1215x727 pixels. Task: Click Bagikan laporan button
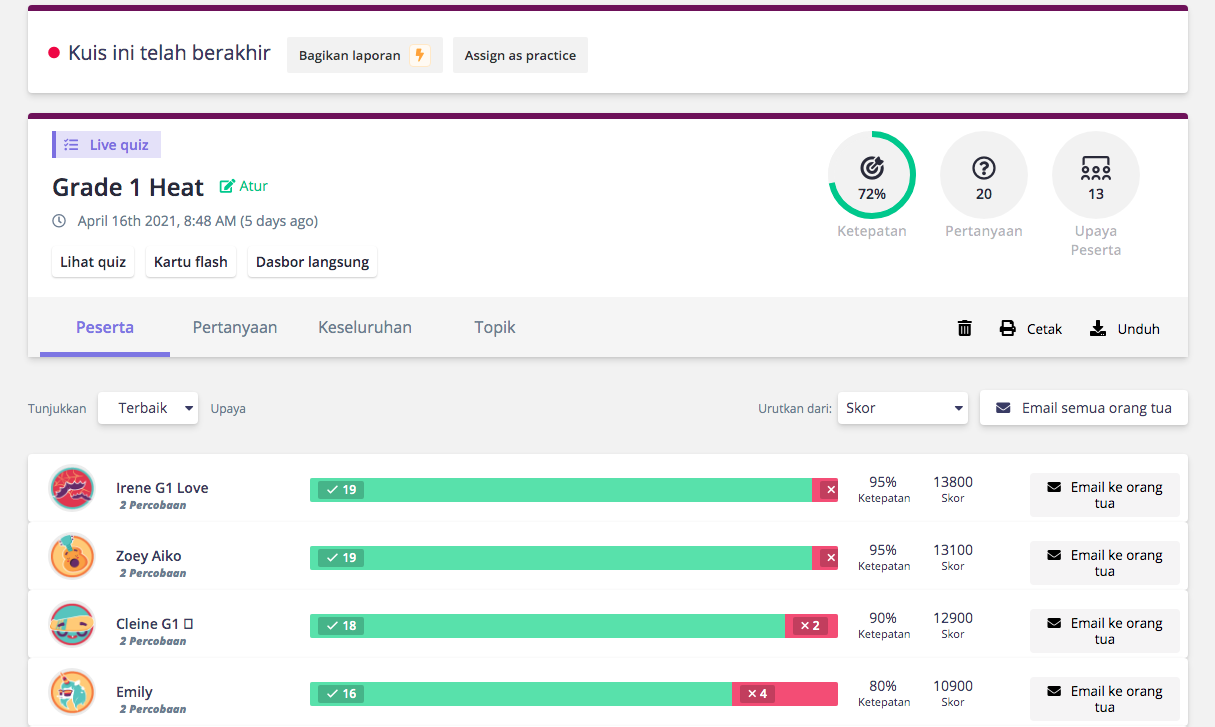[x=365, y=55]
